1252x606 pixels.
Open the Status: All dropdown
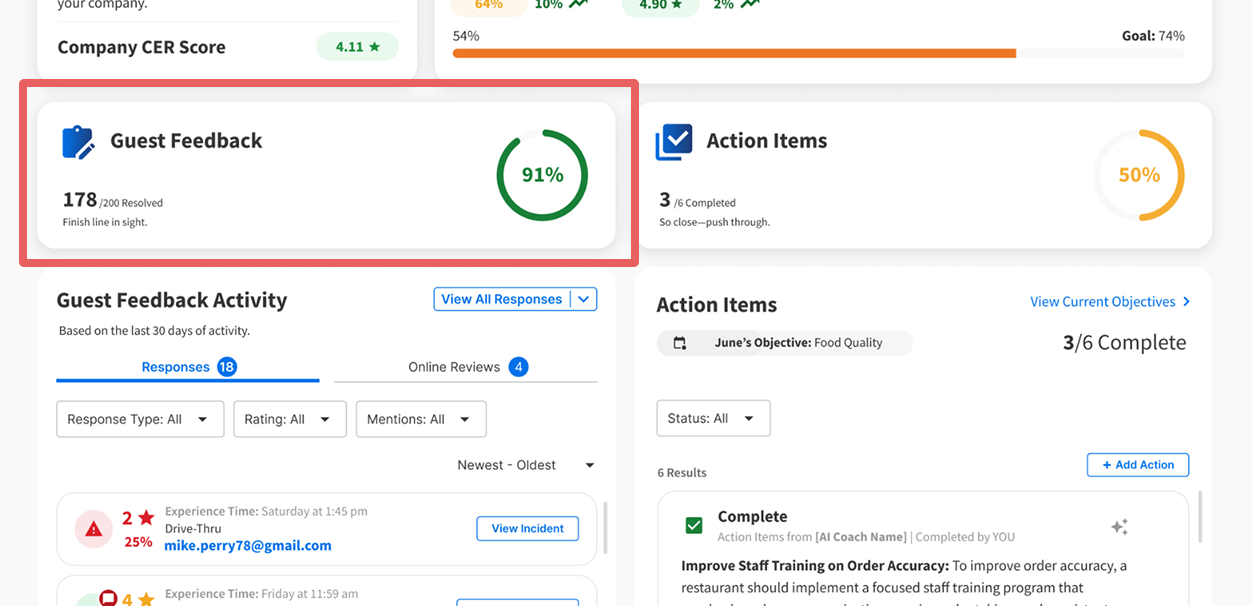pos(713,418)
